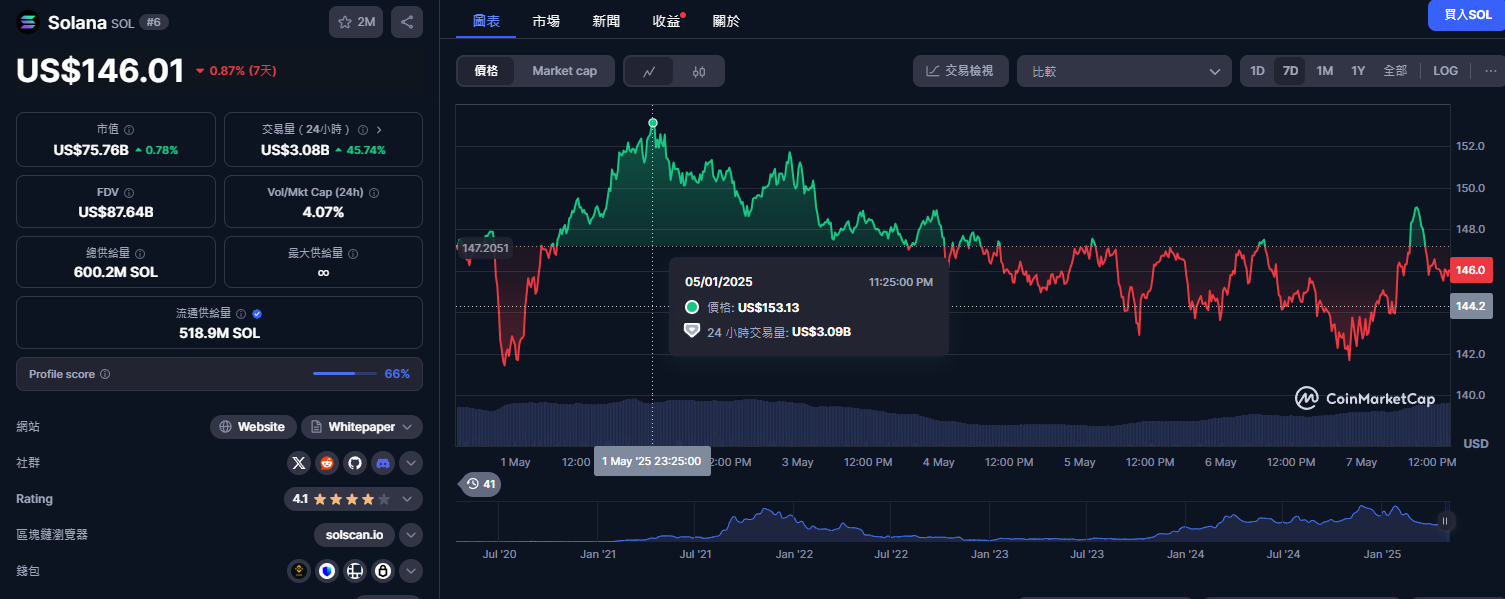Select the Market cap toggle
This screenshot has height=599, width=1505.
(x=564, y=71)
